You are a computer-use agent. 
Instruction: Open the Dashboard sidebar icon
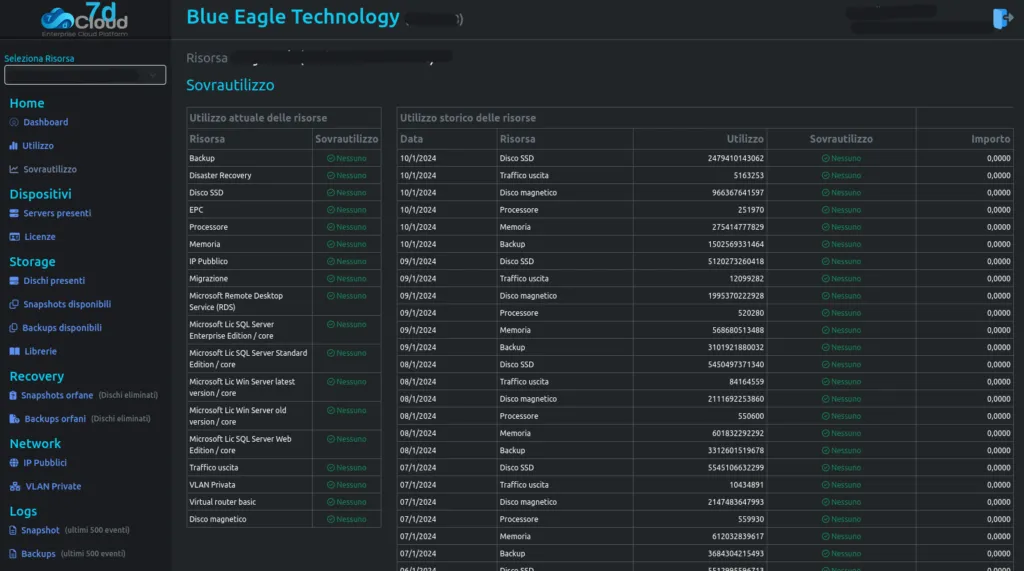(14, 122)
